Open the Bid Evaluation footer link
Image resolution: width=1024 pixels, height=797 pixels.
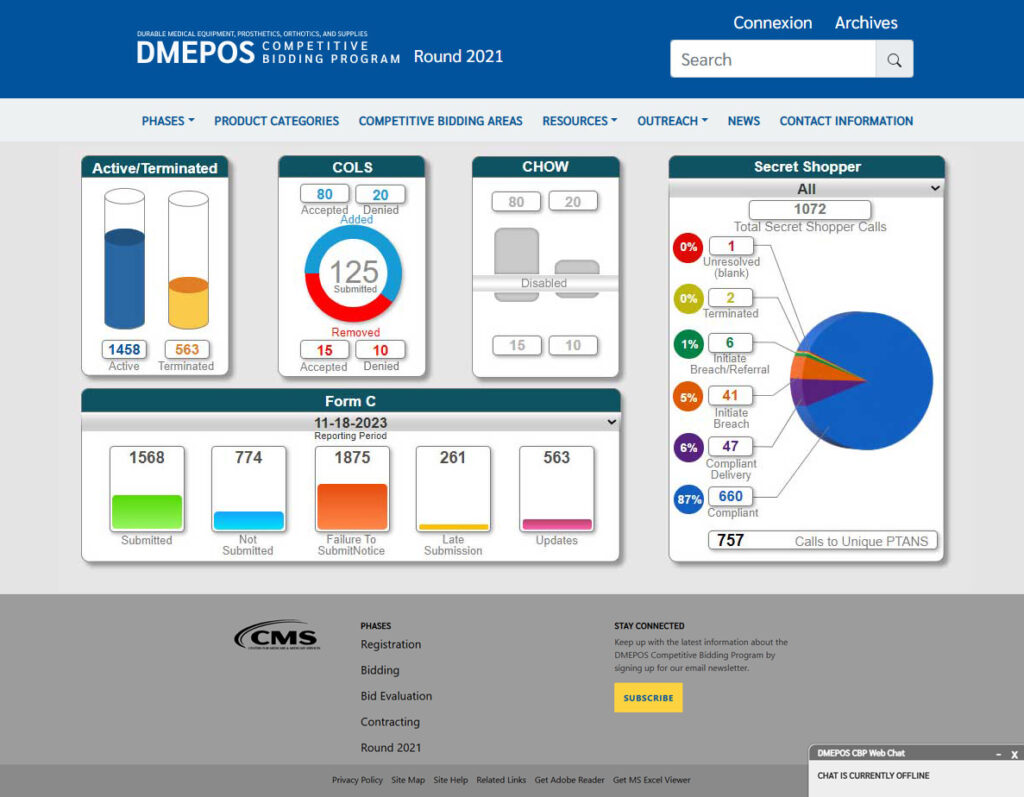(396, 696)
